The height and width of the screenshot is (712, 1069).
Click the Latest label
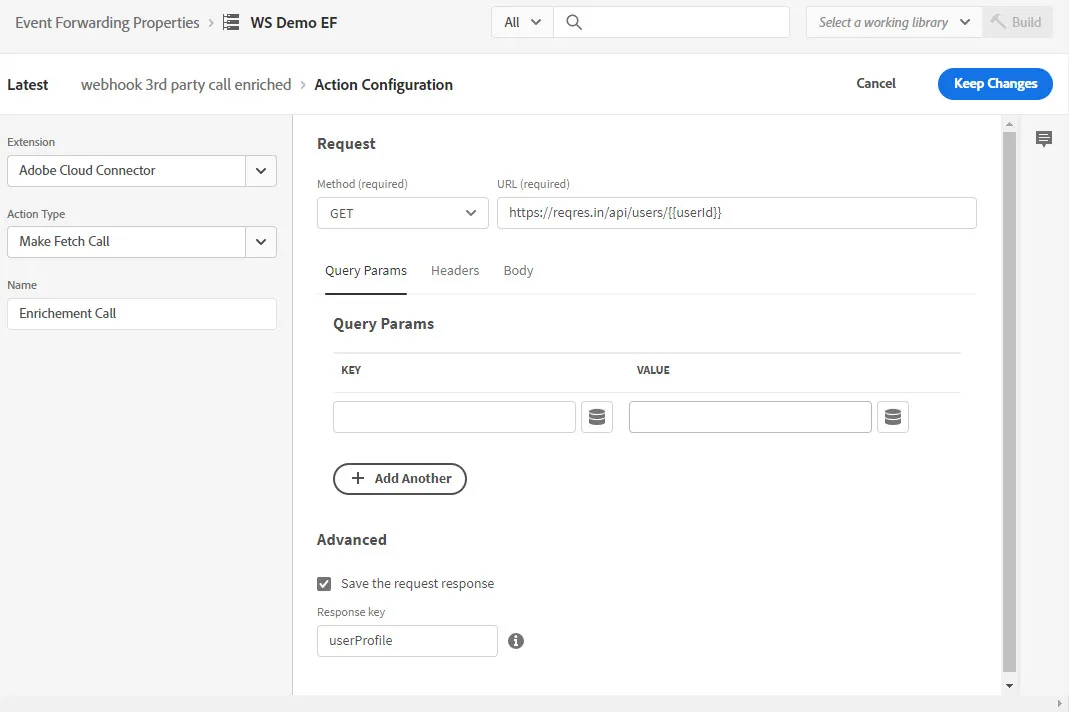tap(28, 85)
